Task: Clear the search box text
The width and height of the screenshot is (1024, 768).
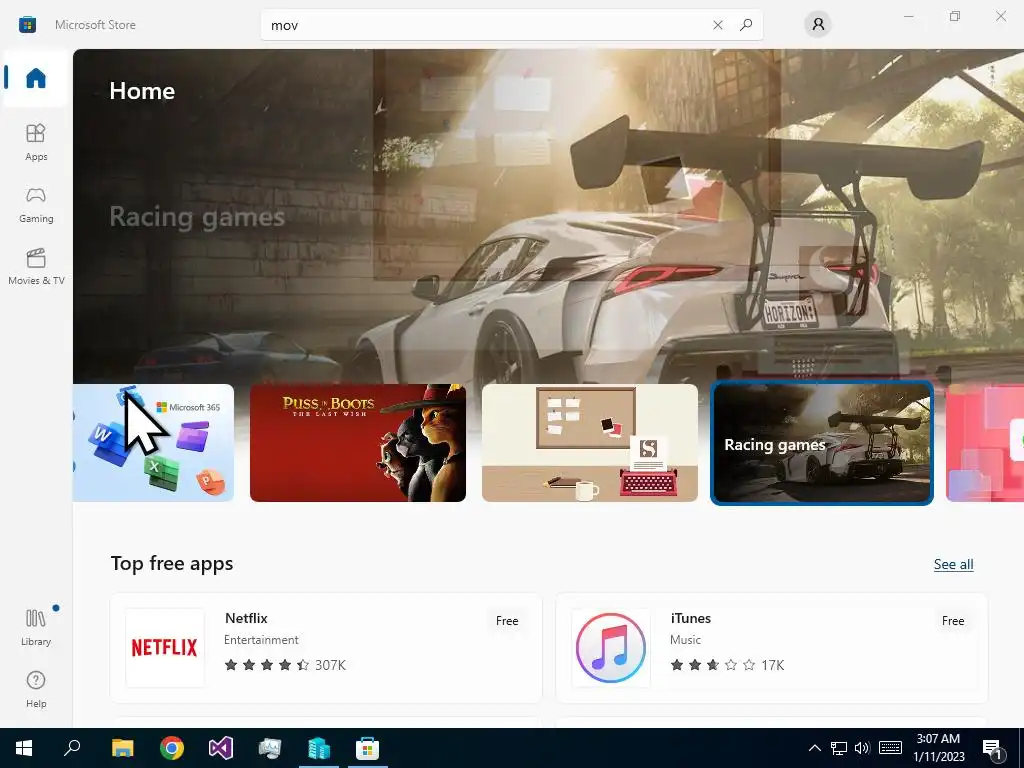Action: 718,25
